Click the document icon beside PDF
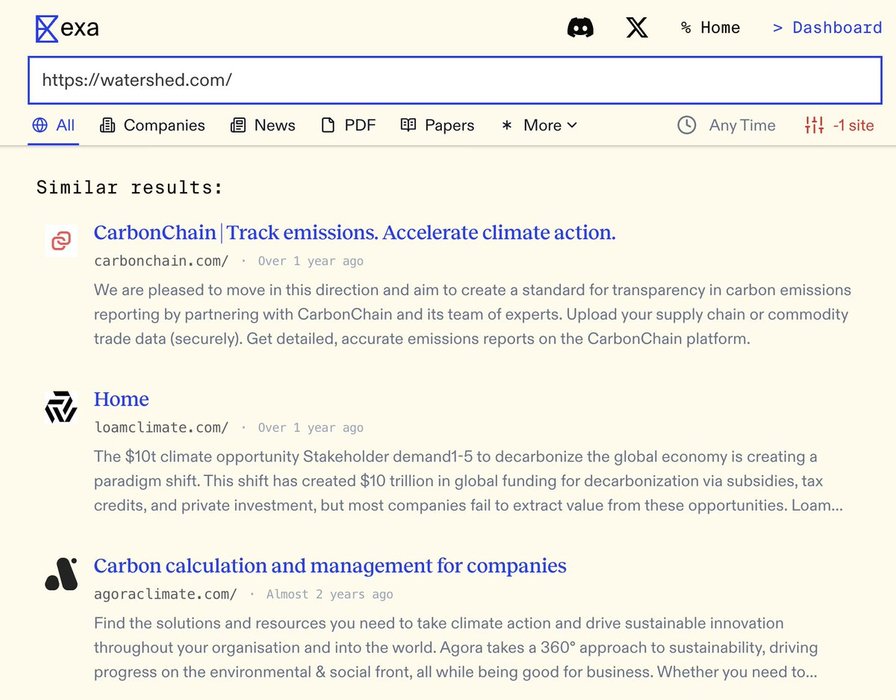The width and height of the screenshot is (896, 700). pos(328,125)
